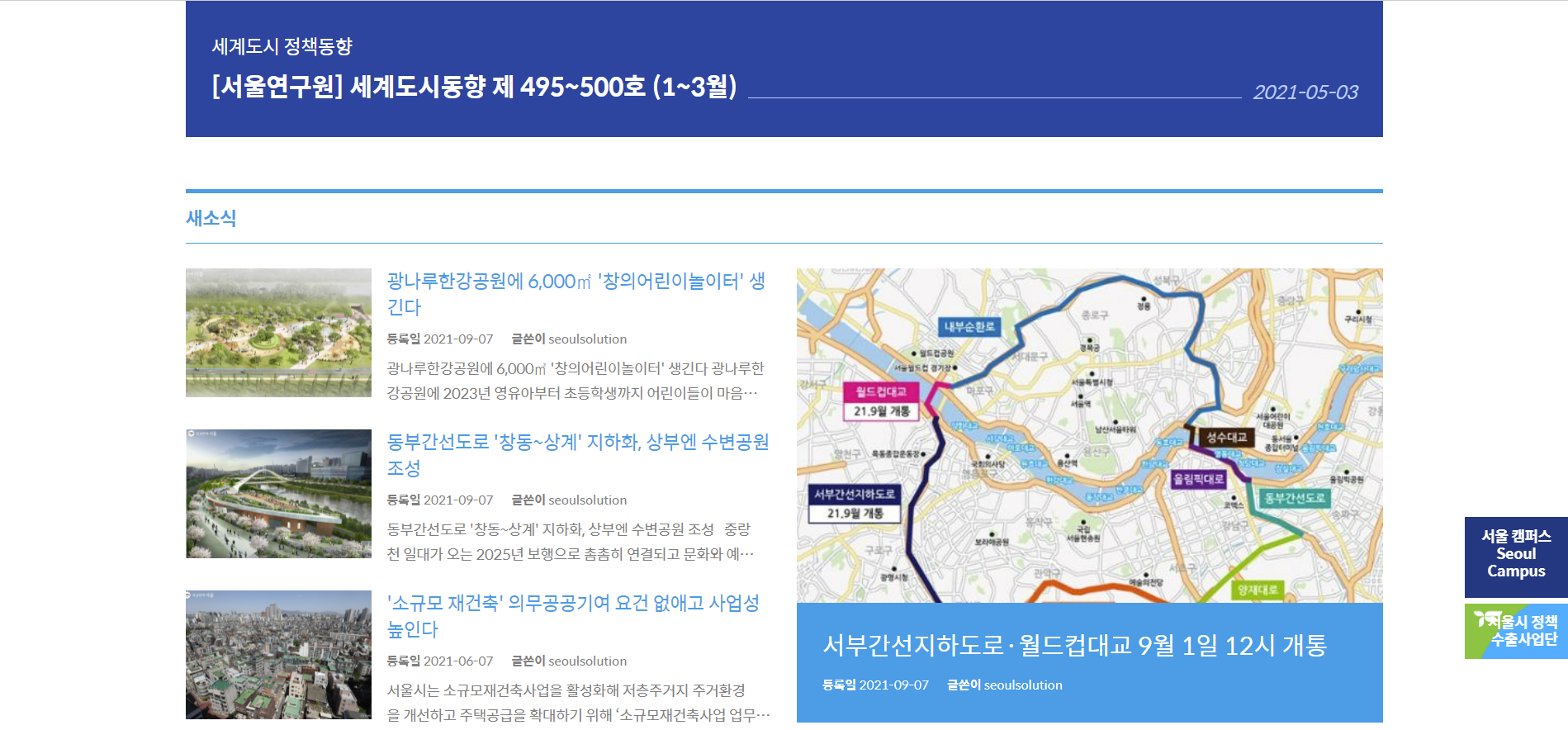
Task: Click the green 서울시 정책 수출사업단 banner
Action: pyautogui.click(x=1515, y=631)
